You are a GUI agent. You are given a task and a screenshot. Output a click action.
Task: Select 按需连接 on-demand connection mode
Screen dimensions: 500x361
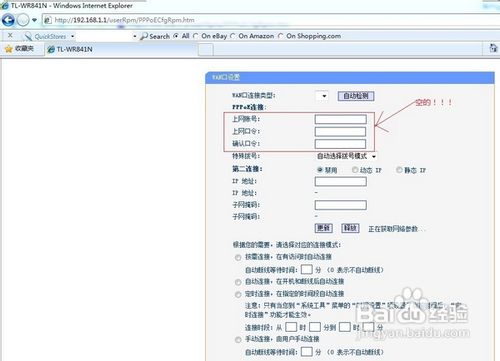click(x=238, y=257)
